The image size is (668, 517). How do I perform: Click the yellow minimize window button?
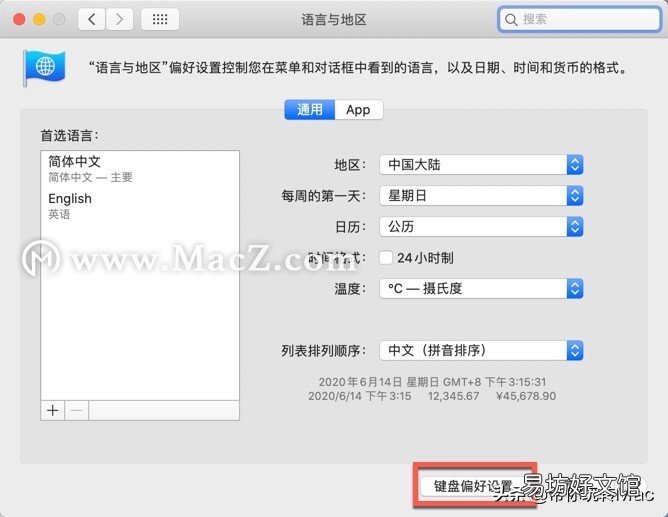[x=39, y=19]
